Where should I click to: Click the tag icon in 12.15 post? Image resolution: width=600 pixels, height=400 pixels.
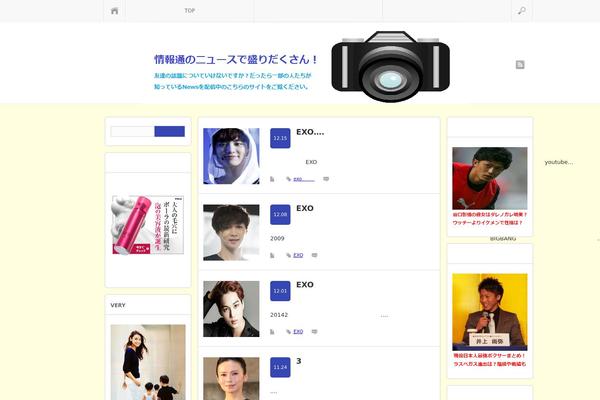click(289, 179)
